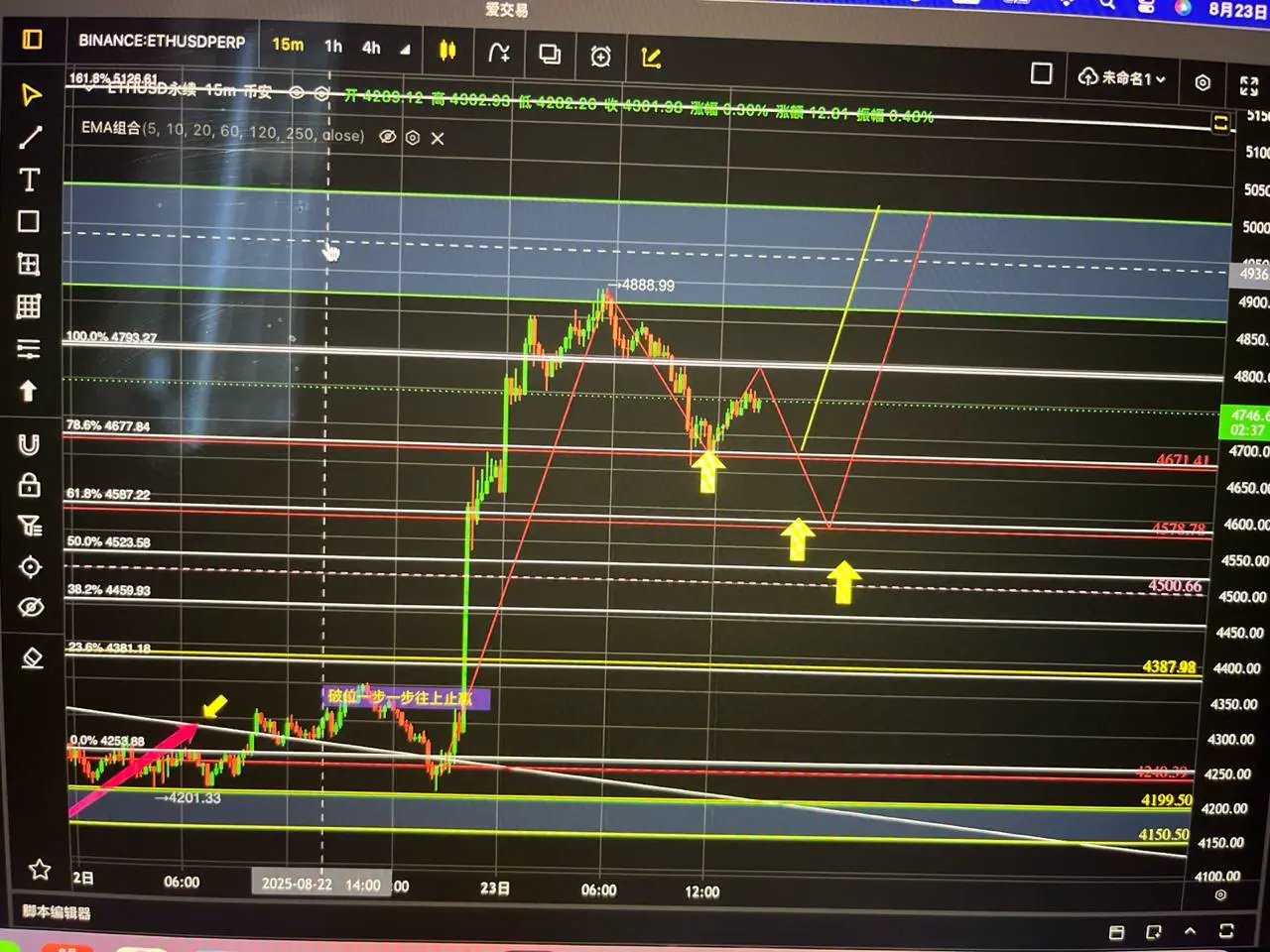
Task: Select the 50.0% 4523.58 Fibonacci level
Action: pyautogui.click(x=108, y=542)
